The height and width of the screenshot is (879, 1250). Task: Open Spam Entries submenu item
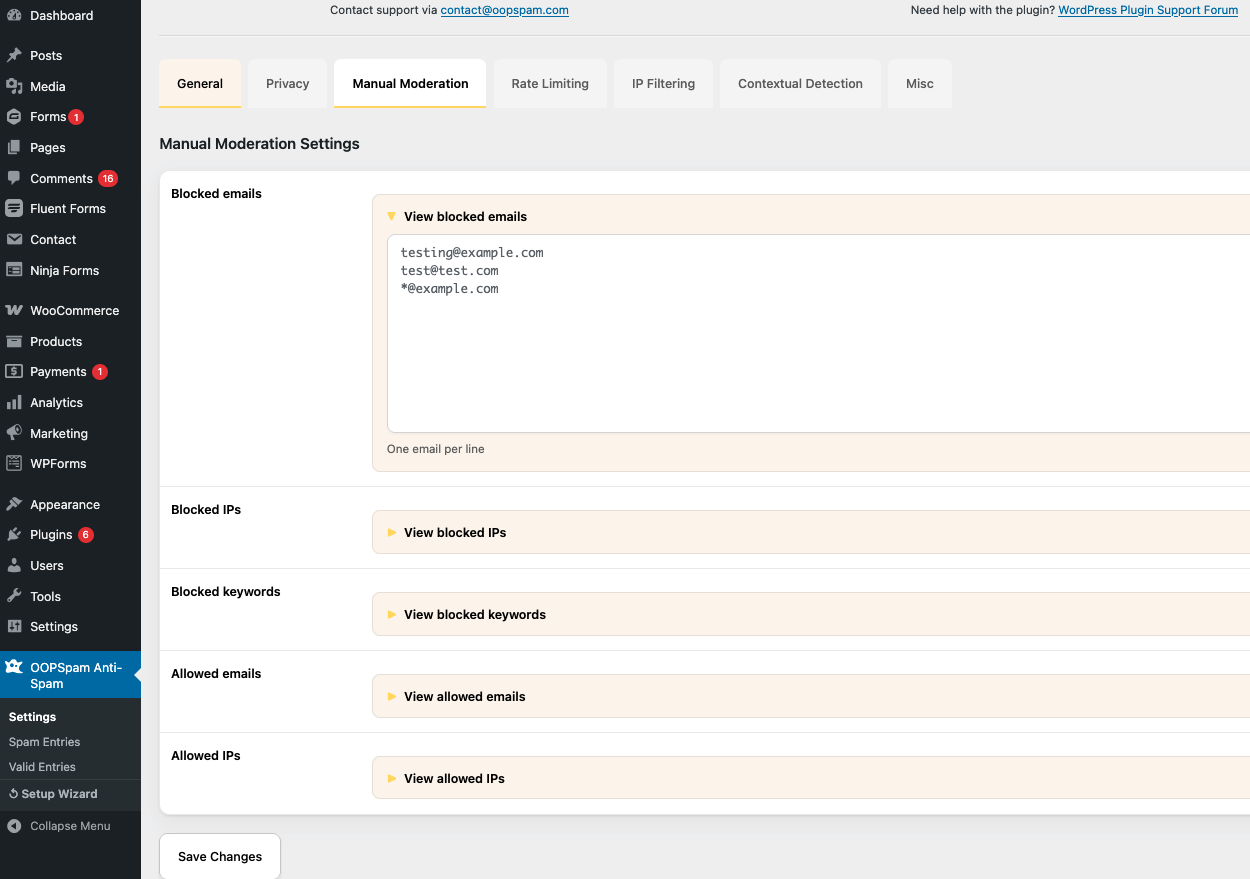click(44, 742)
